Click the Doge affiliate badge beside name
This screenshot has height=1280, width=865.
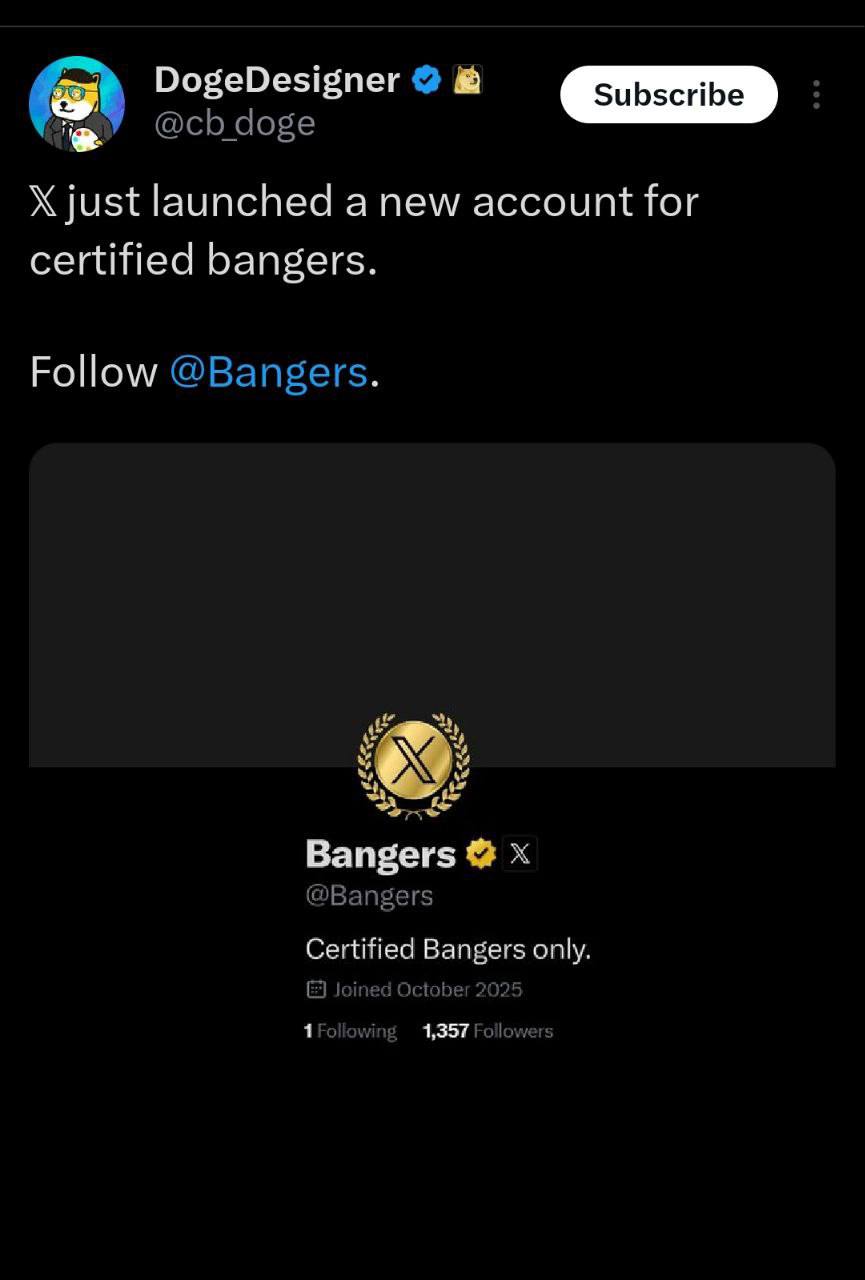tap(468, 79)
